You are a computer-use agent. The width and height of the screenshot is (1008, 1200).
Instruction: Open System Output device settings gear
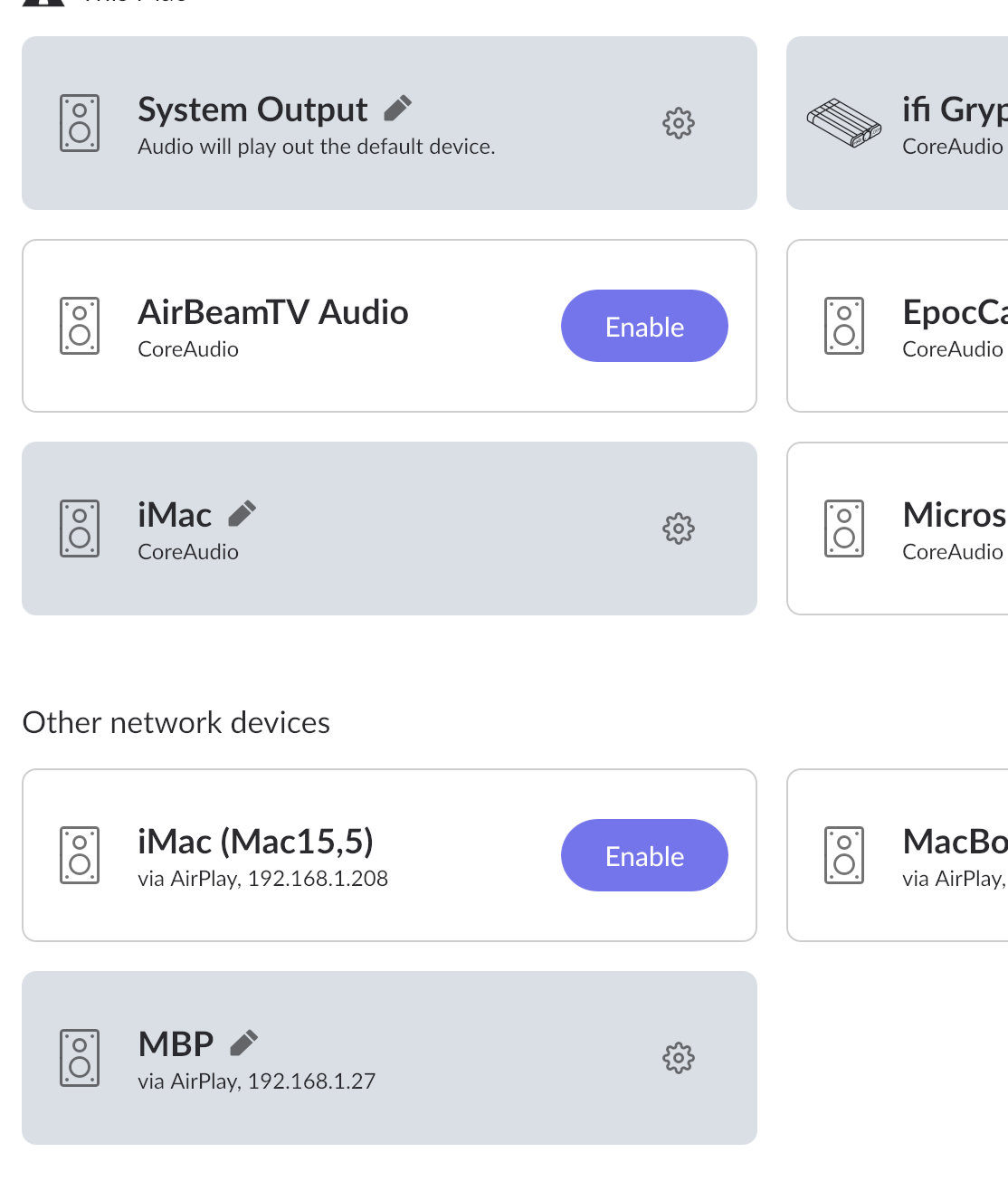(x=678, y=123)
